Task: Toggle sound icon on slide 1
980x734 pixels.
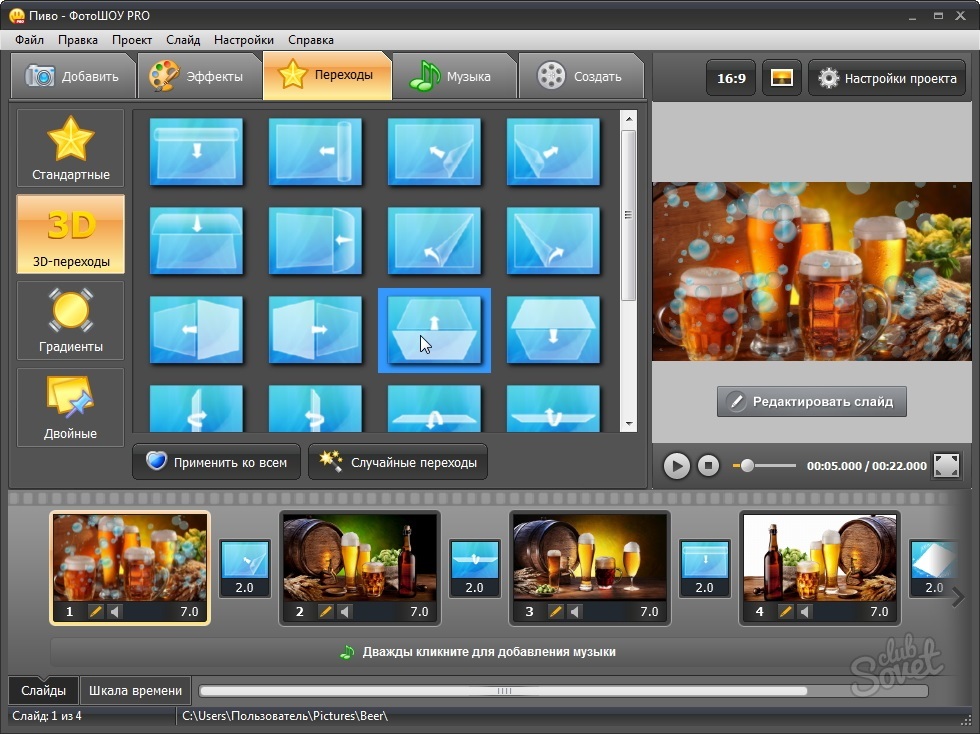Action: (115, 612)
